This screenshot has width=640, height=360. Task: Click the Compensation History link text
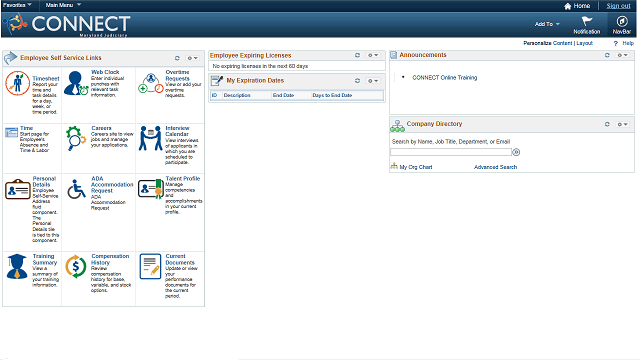tap(110, 259)
